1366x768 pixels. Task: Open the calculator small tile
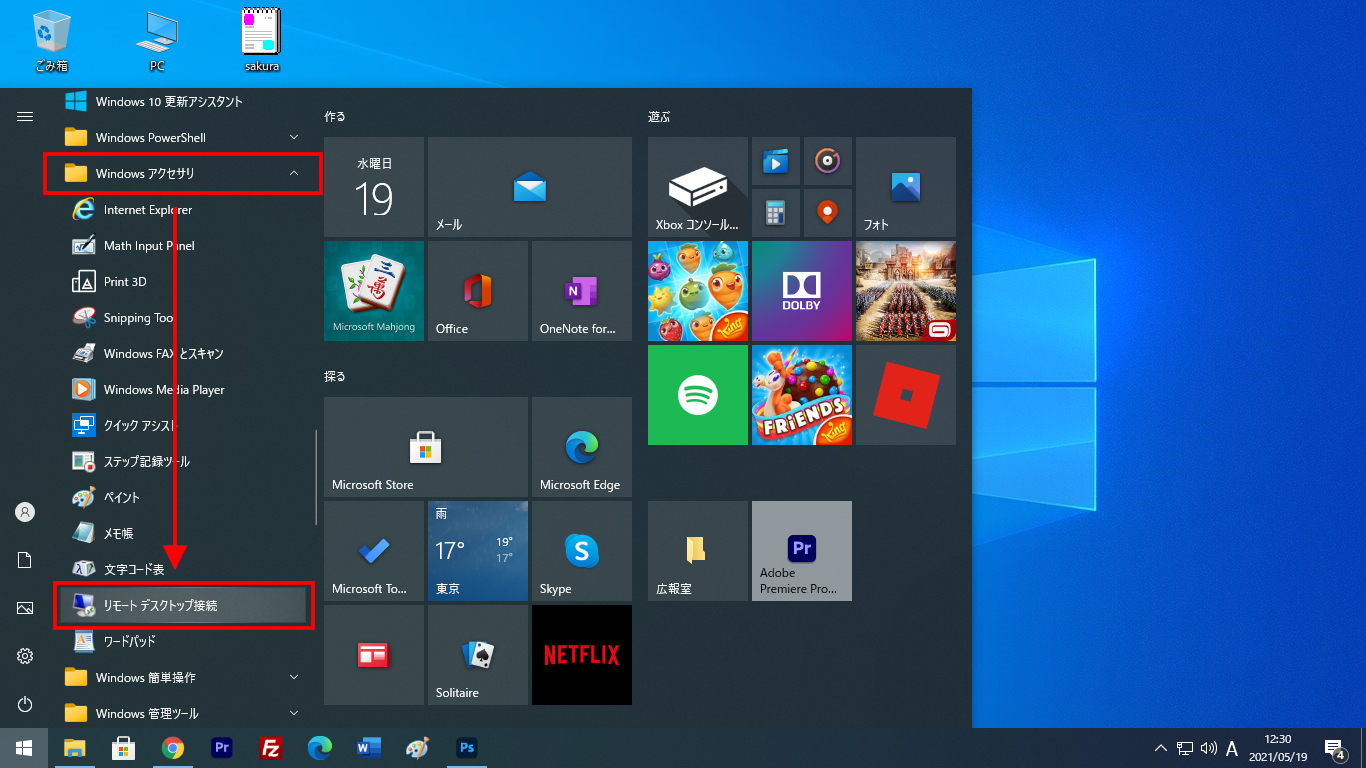776,213
